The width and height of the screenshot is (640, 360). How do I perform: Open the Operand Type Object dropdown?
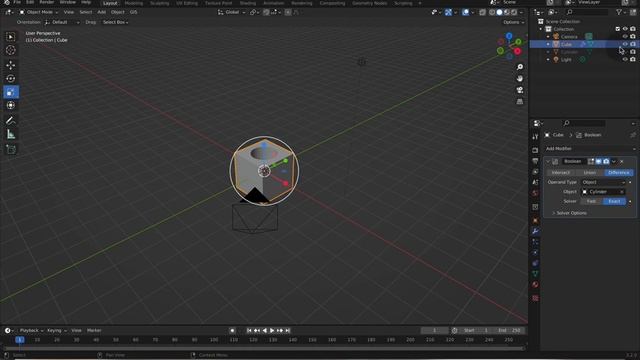pos(603,182)
